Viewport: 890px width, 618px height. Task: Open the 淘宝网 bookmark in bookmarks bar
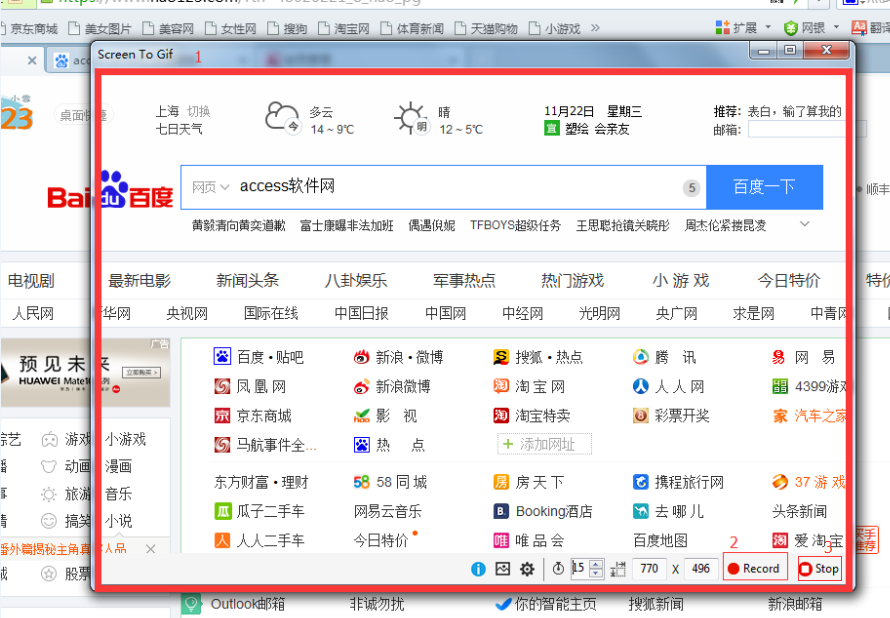[x=344, y=28]
